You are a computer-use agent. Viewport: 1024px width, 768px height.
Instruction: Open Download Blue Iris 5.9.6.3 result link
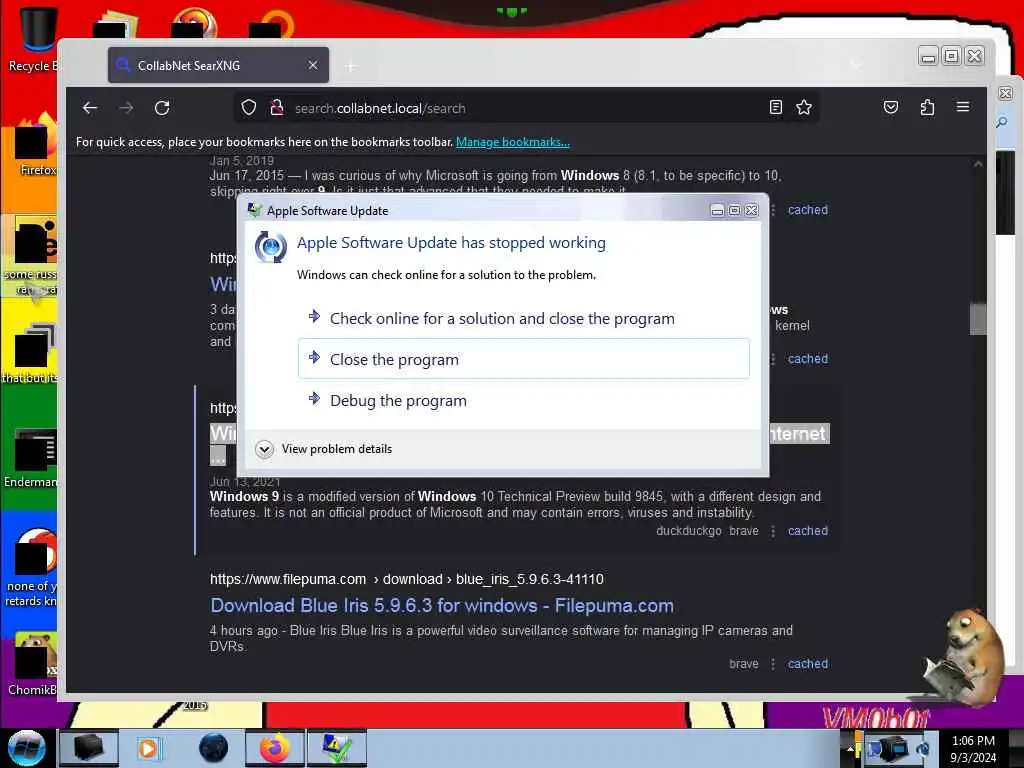pyautogui.click(x=441, y=605)
